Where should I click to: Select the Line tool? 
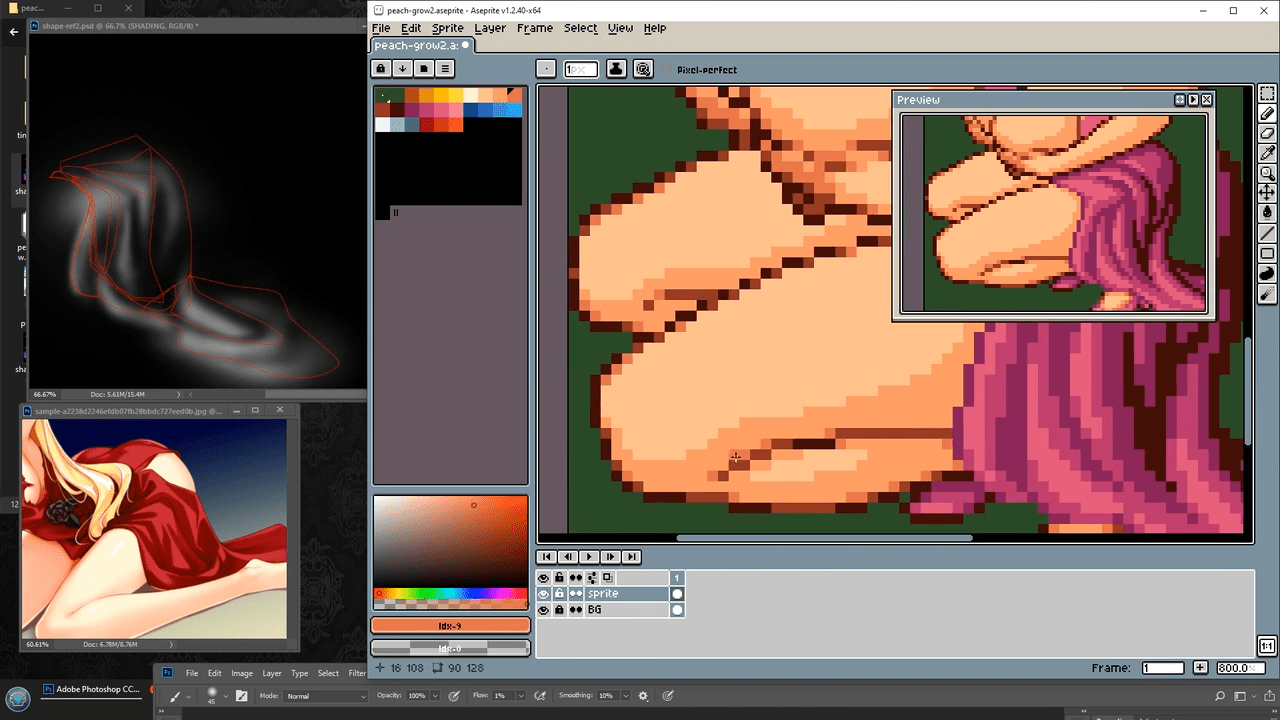1267,234
